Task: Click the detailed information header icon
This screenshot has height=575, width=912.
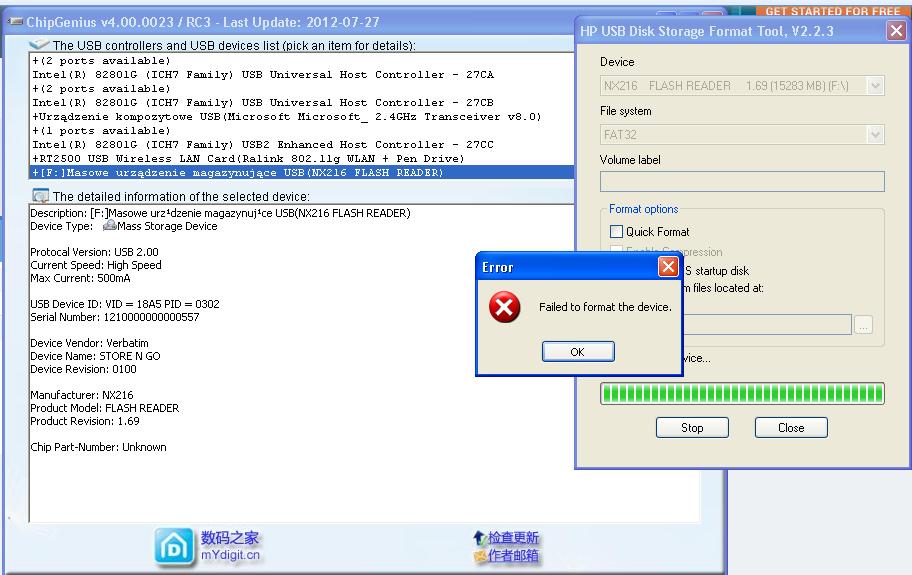Action: pos(40,195)
